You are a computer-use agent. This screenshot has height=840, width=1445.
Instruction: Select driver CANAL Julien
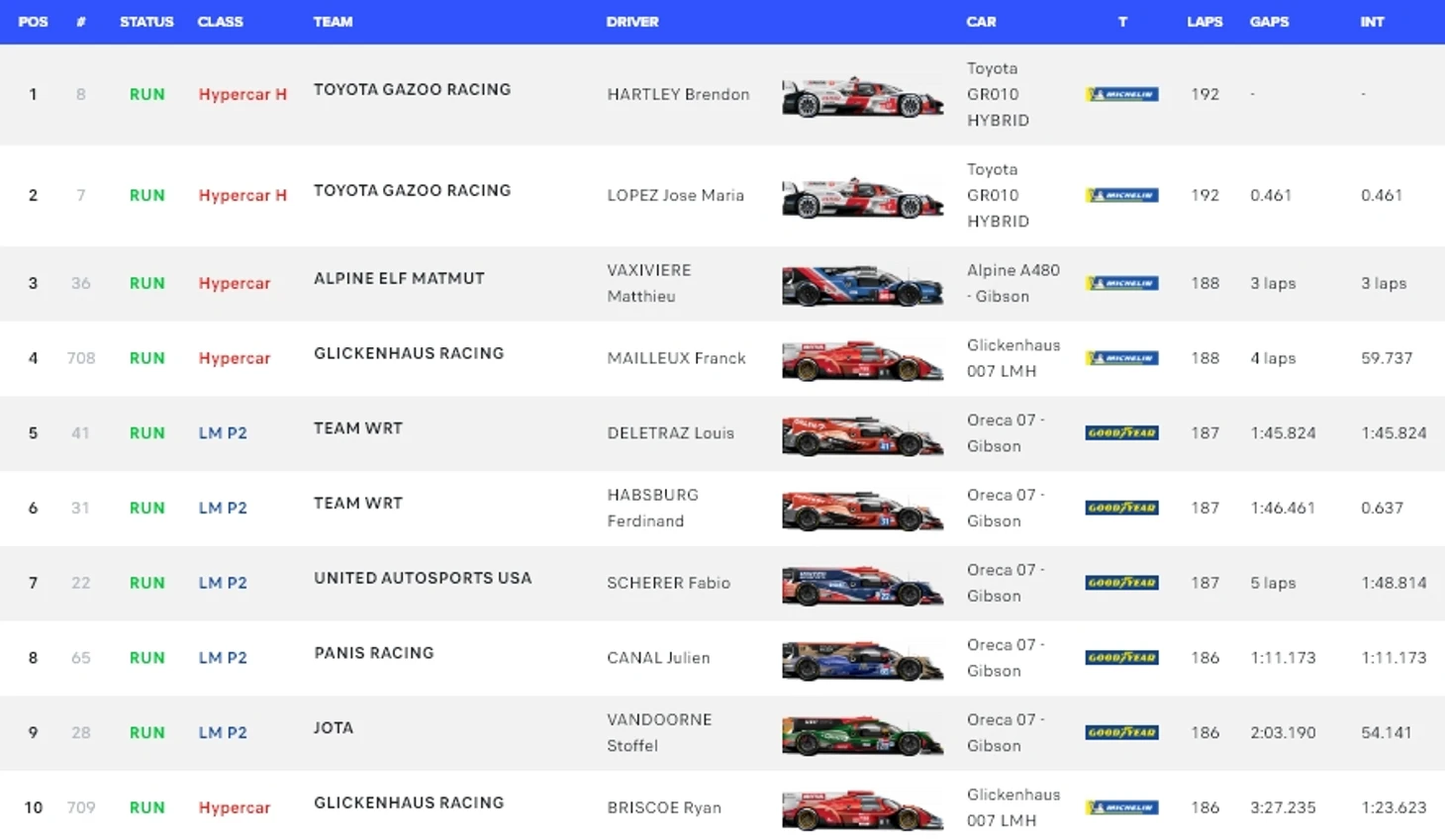pyautogui.click(x=658, y=657)
